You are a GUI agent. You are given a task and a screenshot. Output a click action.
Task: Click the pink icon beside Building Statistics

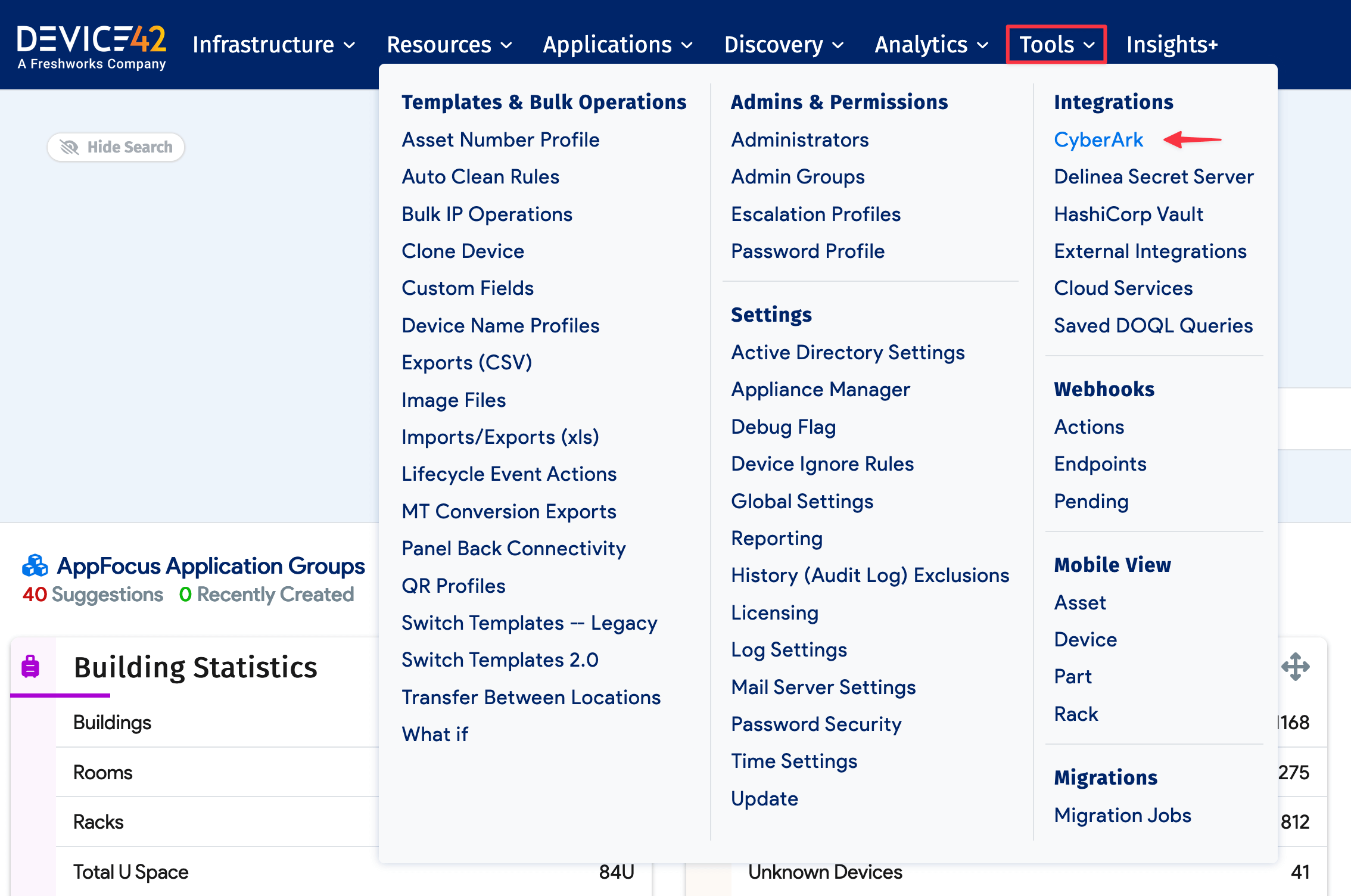tap(31, 667)
